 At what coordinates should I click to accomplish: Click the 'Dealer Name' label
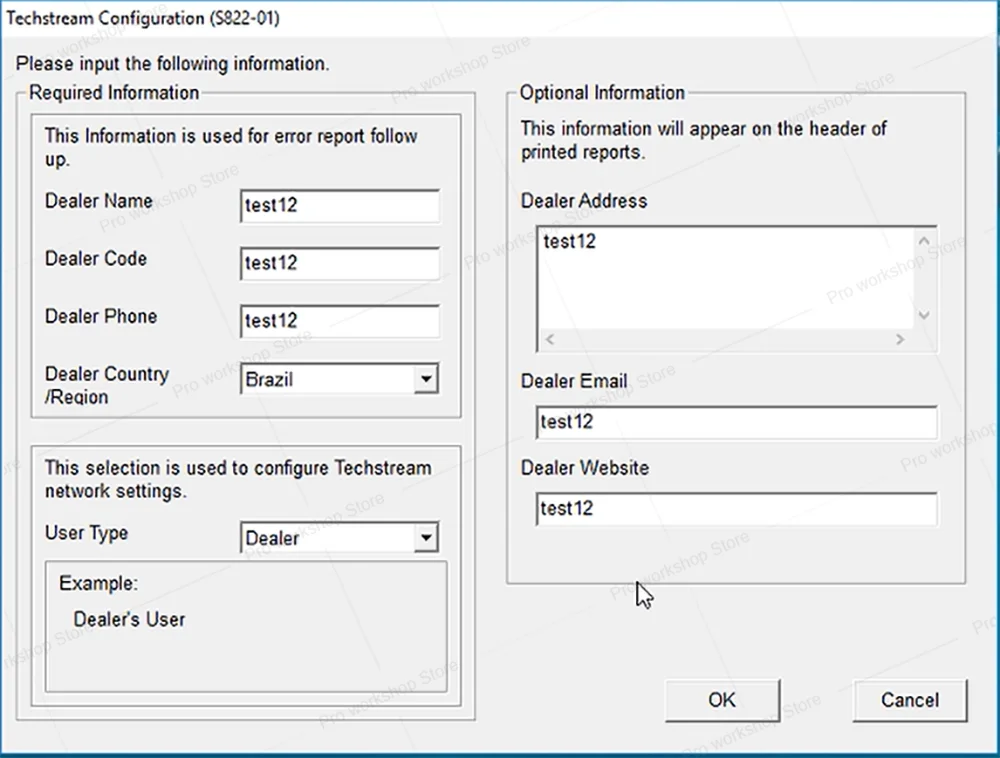click(99, 201)
